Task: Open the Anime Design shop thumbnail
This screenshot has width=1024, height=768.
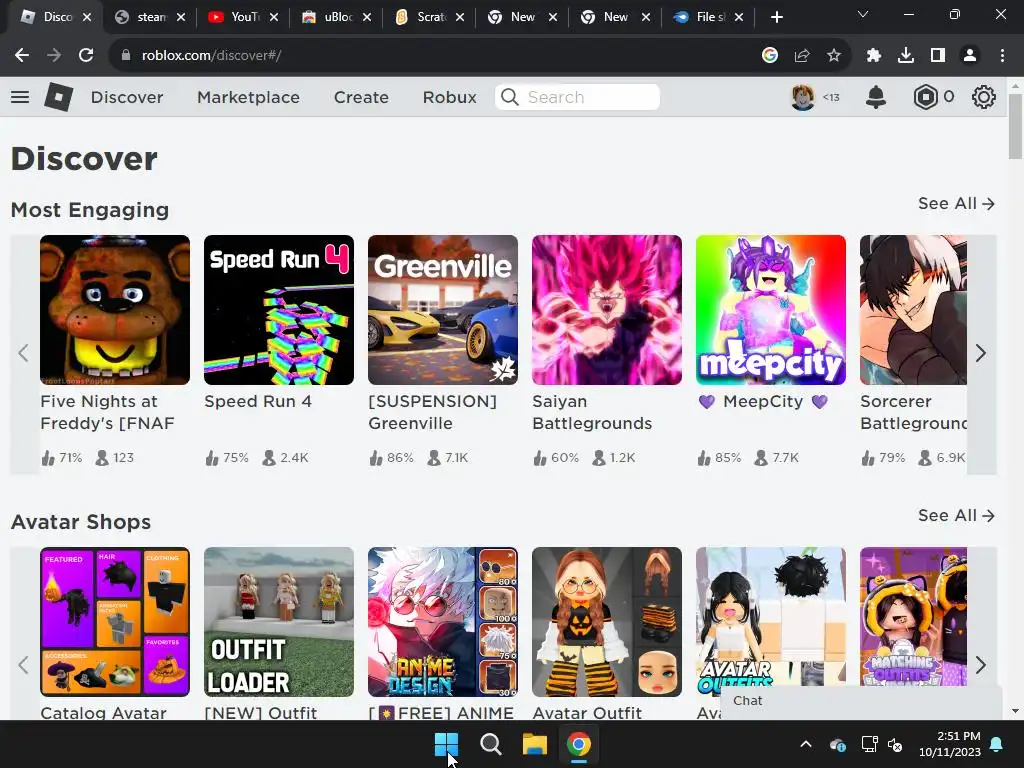Action: coord(443,622)
